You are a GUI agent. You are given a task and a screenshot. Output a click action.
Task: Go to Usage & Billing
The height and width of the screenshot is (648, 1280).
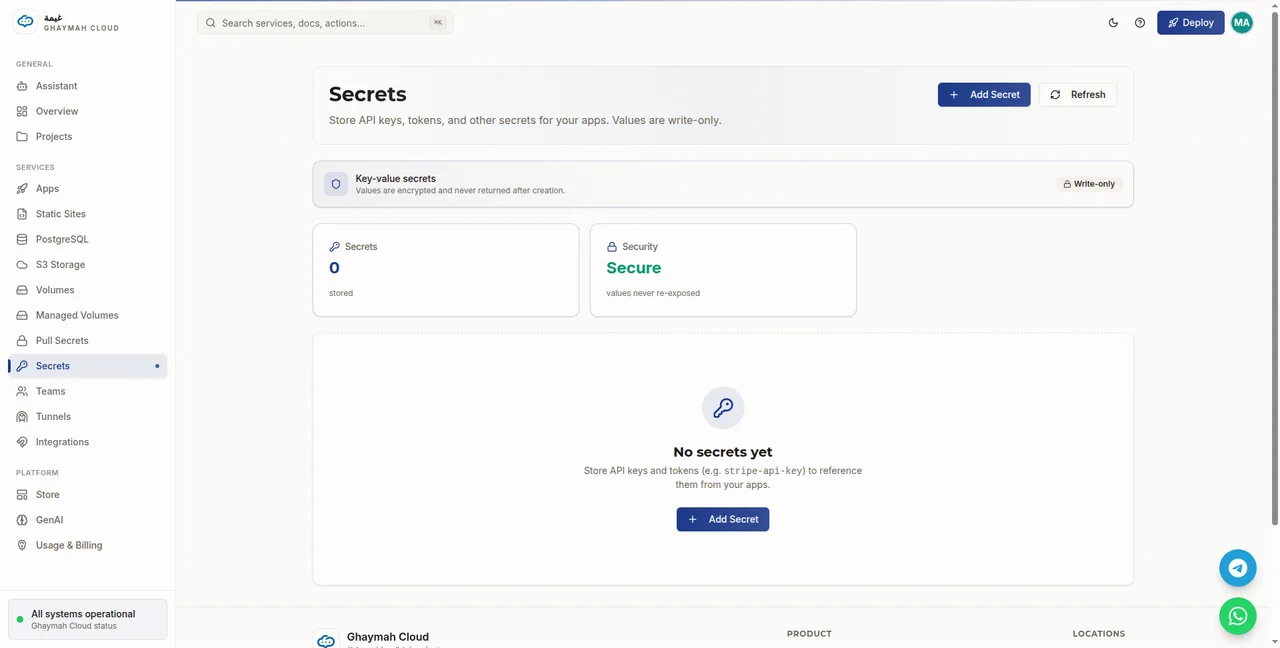tap(88, 545)
